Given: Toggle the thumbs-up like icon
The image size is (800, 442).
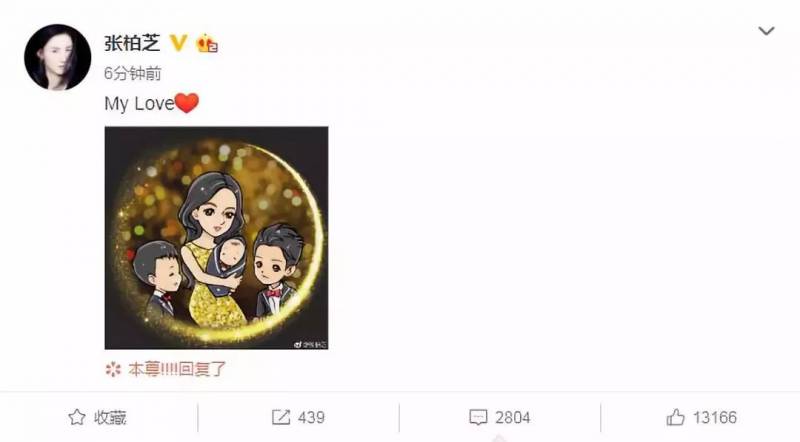Looking at the screenshot, I should tap(675, 418).
